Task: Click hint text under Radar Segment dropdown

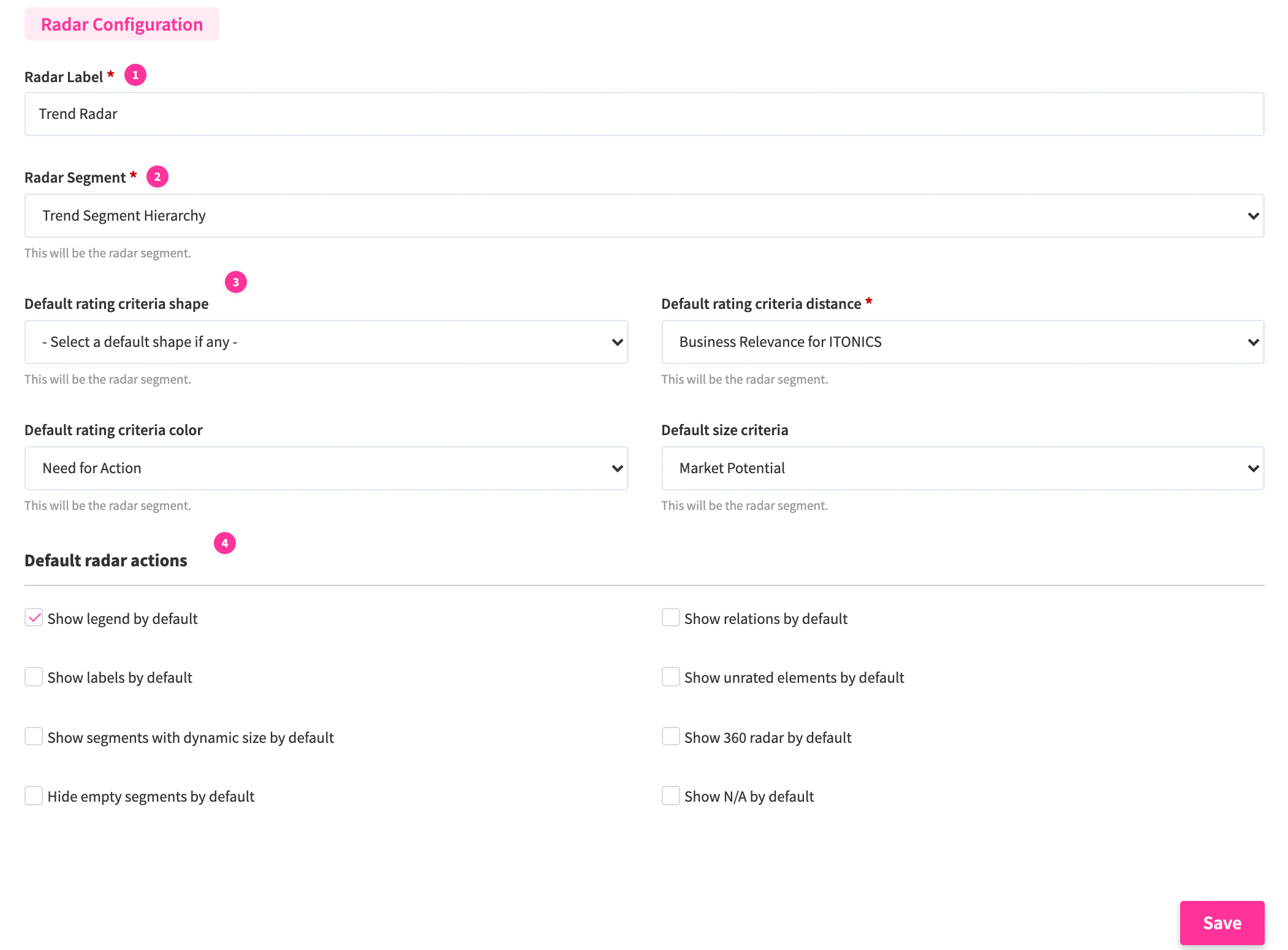Action: 108,253
